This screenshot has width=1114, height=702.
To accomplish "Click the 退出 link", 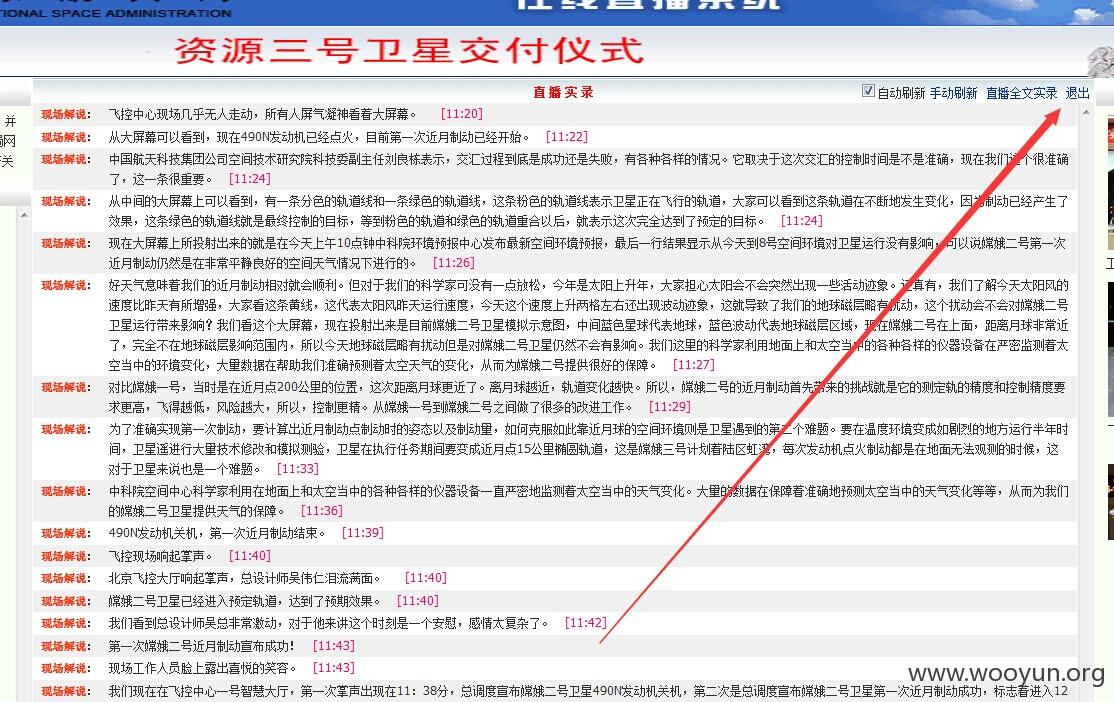I will (x=1077, y=93).
